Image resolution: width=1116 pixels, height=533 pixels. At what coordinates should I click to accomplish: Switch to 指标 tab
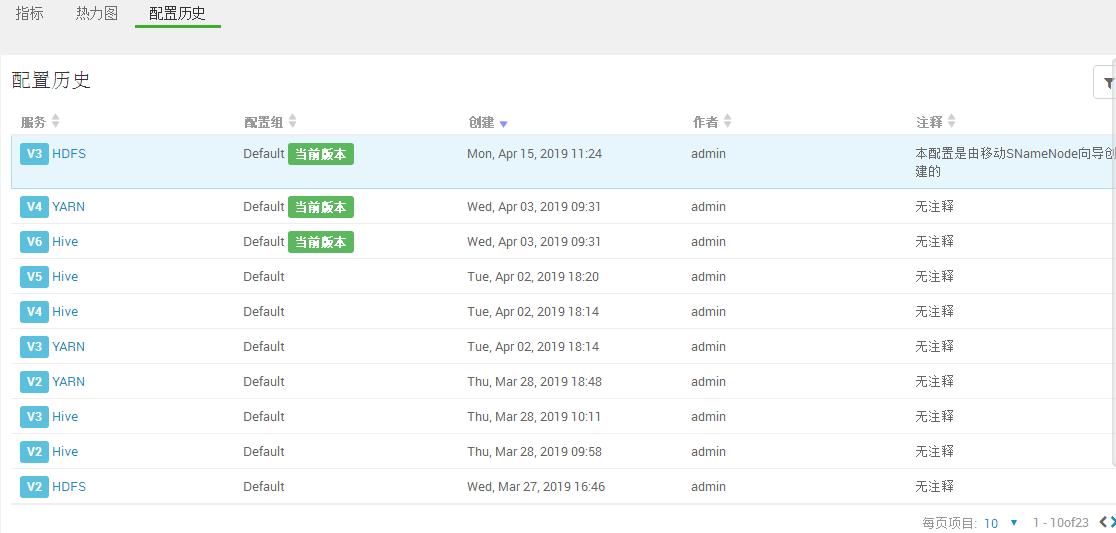coord(29,13)
